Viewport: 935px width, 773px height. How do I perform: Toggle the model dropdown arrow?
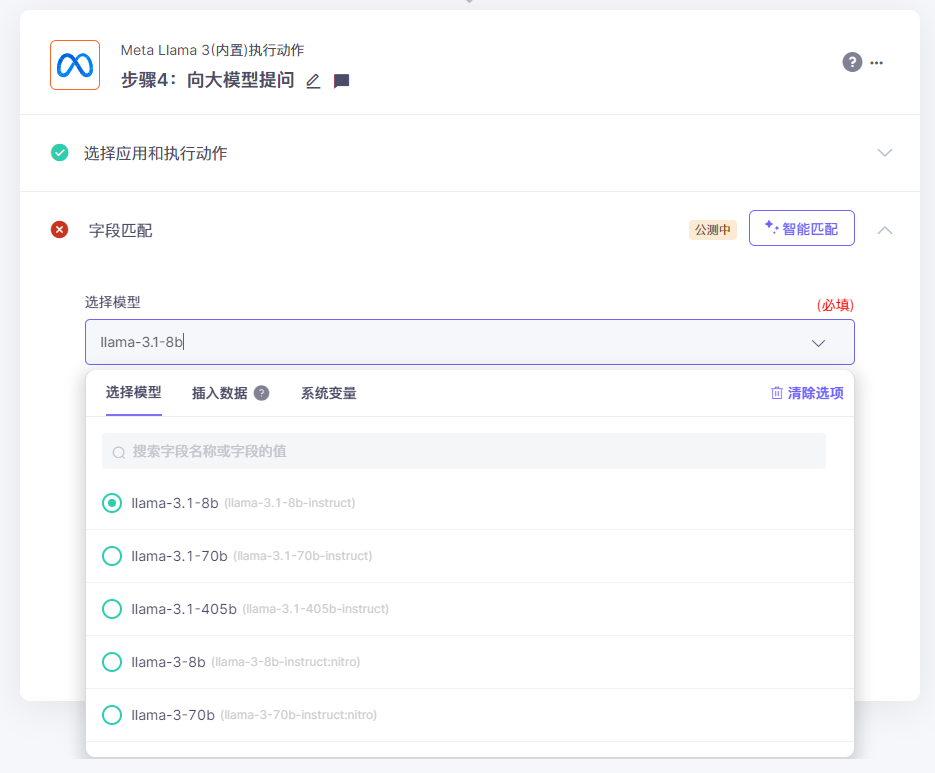point(818,343)
